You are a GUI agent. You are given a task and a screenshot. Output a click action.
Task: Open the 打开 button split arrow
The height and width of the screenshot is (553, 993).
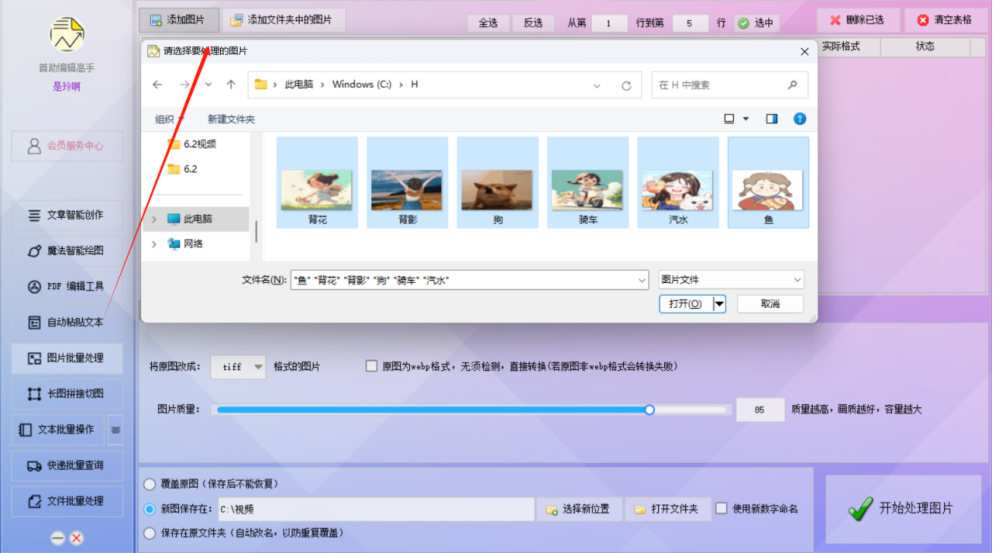(x=719, y=304)
